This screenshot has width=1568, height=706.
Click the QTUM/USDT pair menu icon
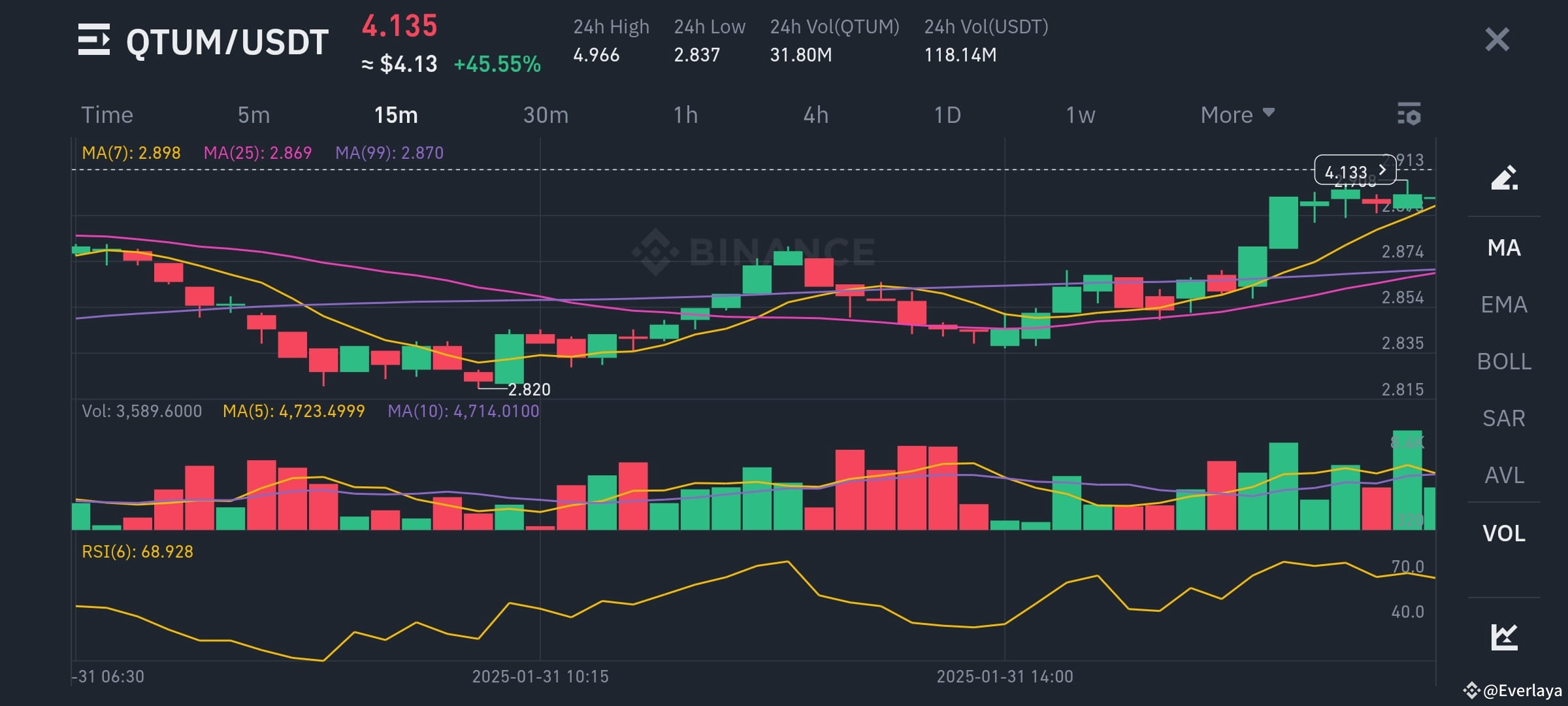point(95,41)
